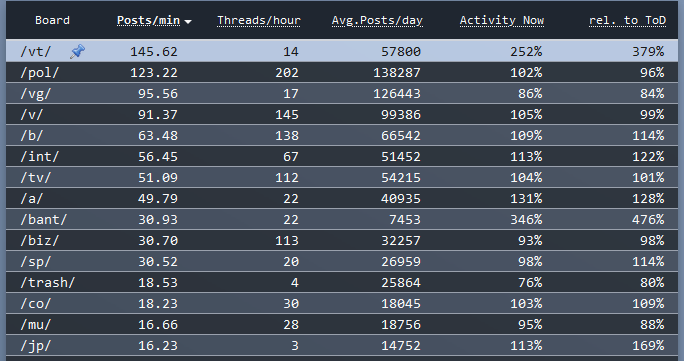684x361 pixels.
Task: Click the 56.45 posts/min value
Action: [x=158, y=157]
